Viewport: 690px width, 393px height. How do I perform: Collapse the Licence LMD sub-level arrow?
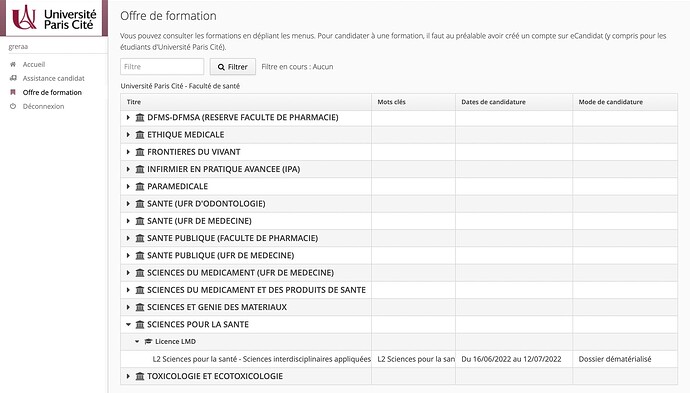[x=137, y=342]
